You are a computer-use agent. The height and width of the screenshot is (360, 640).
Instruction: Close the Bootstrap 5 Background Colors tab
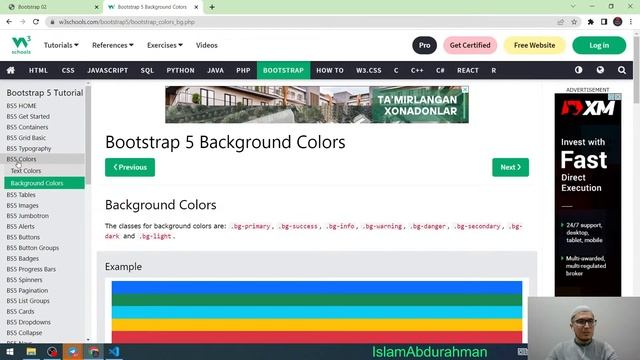[x=196, y=7]
